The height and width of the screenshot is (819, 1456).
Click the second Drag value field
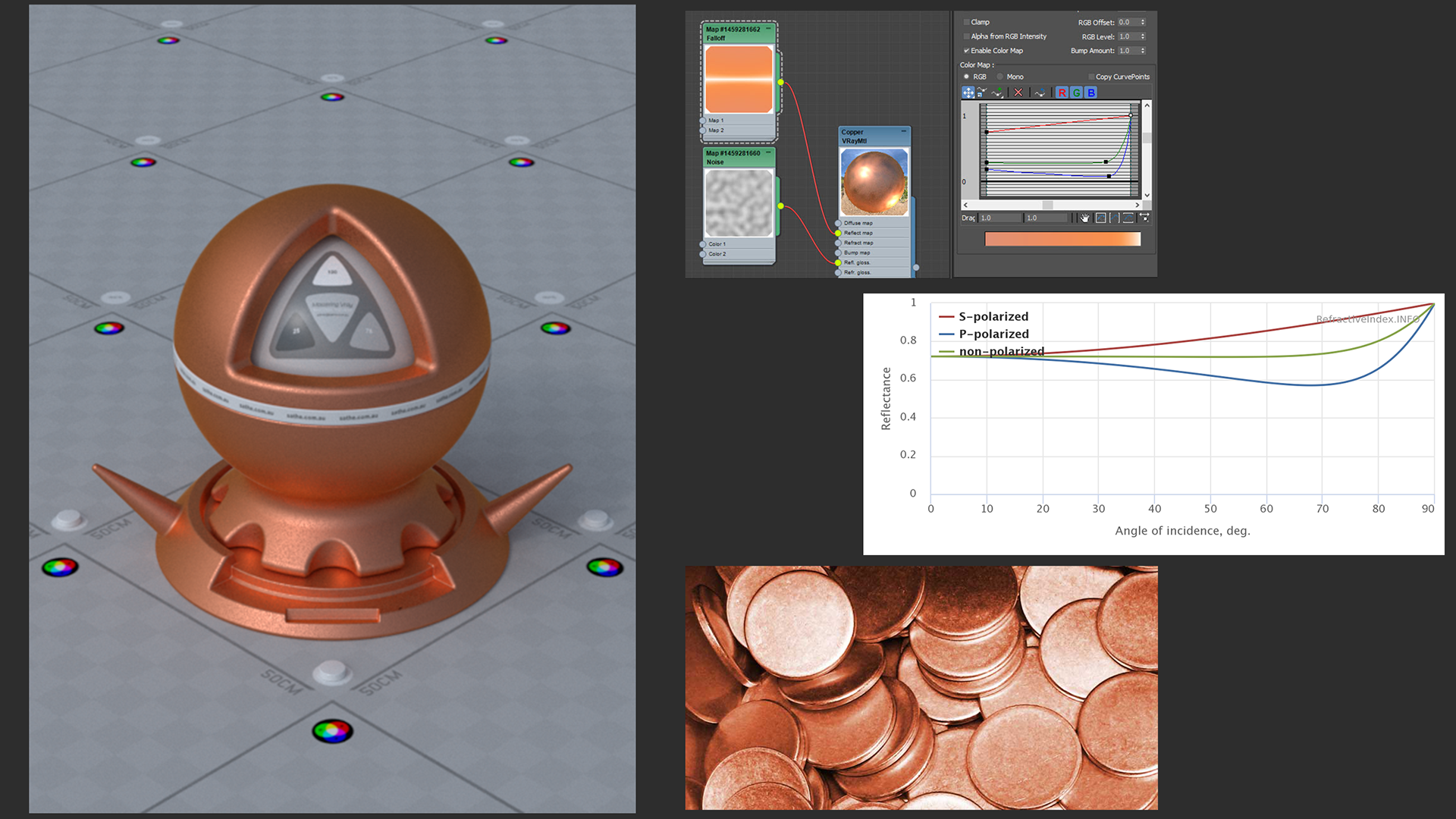coord(1046,218)
